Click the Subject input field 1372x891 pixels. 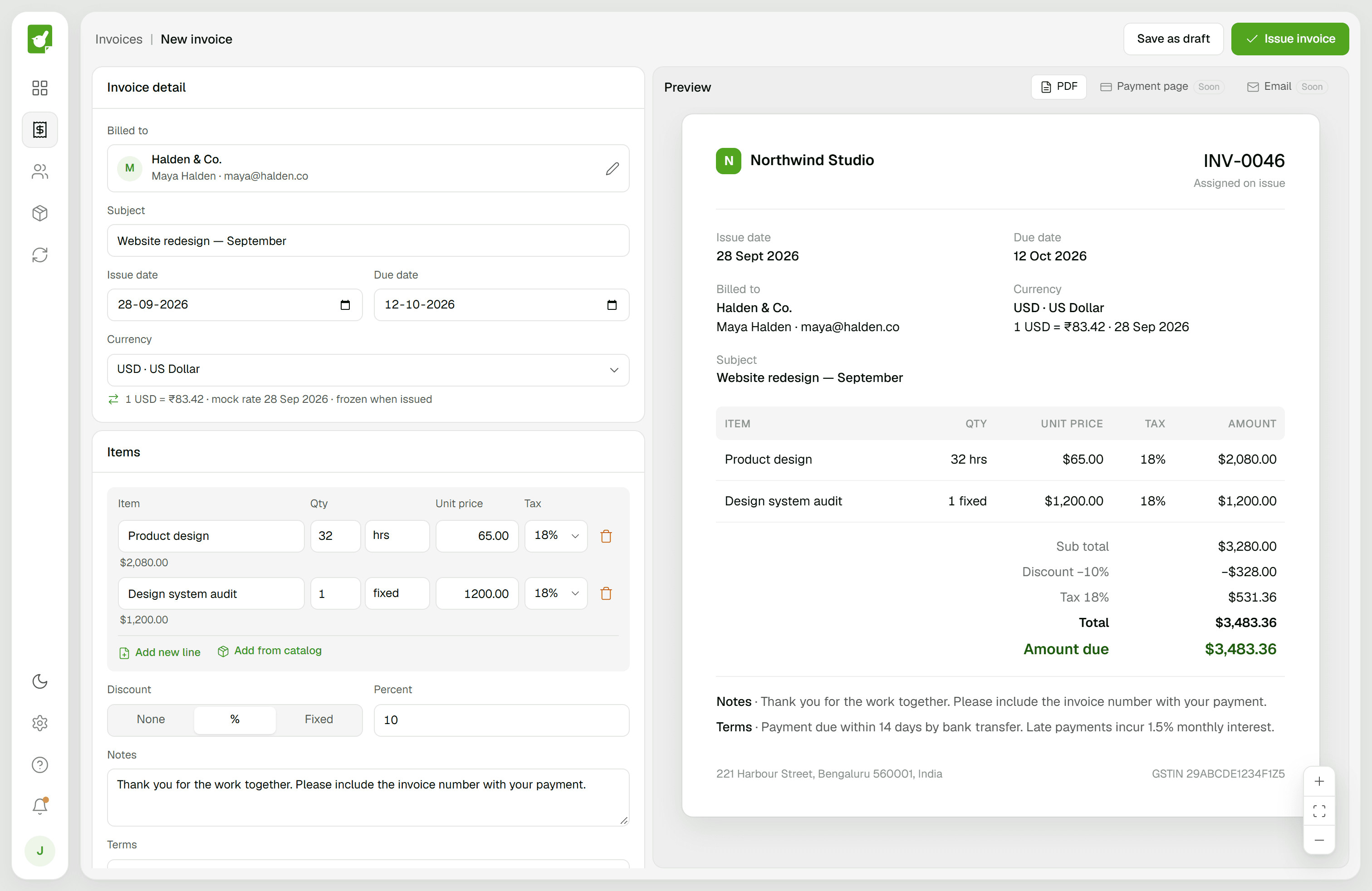coord(368,240)
